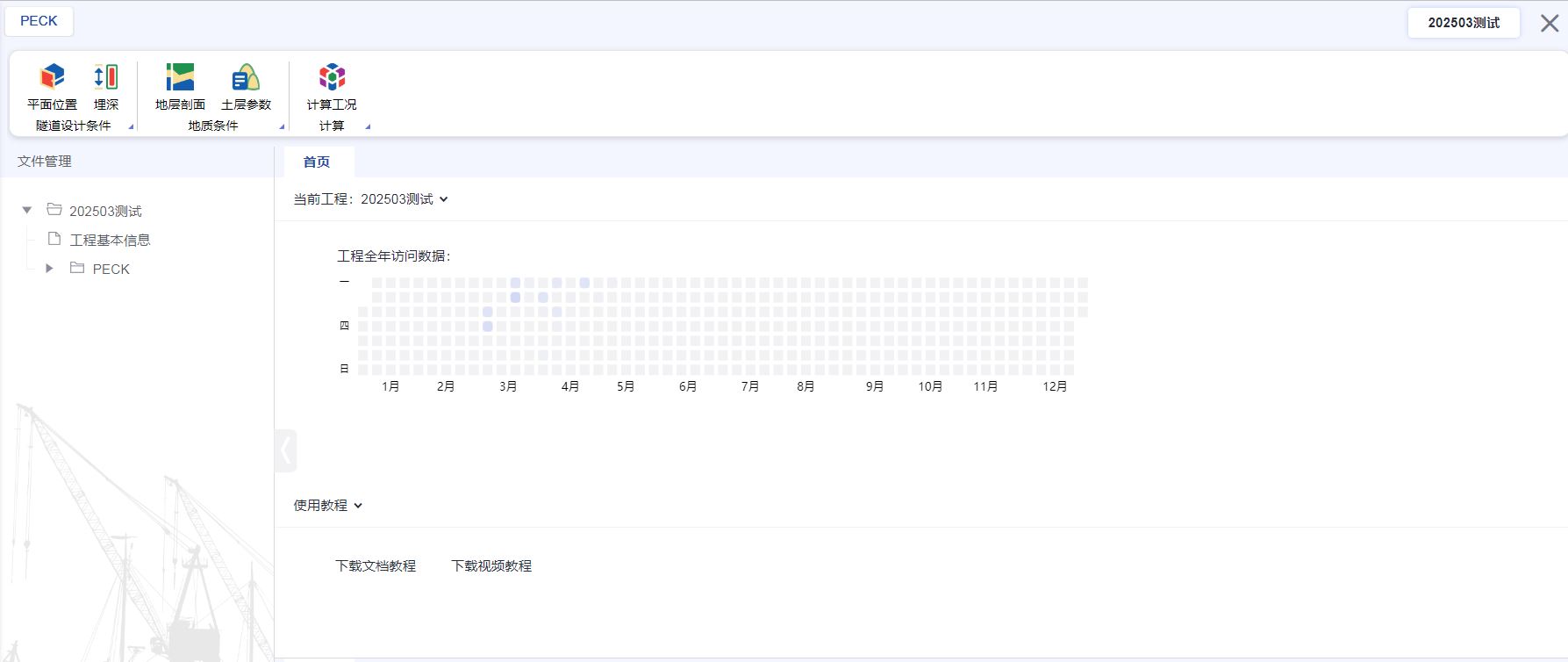Open the 当前工程 project dropdown
Screen dimensions: 1568x662
[443, 199]
